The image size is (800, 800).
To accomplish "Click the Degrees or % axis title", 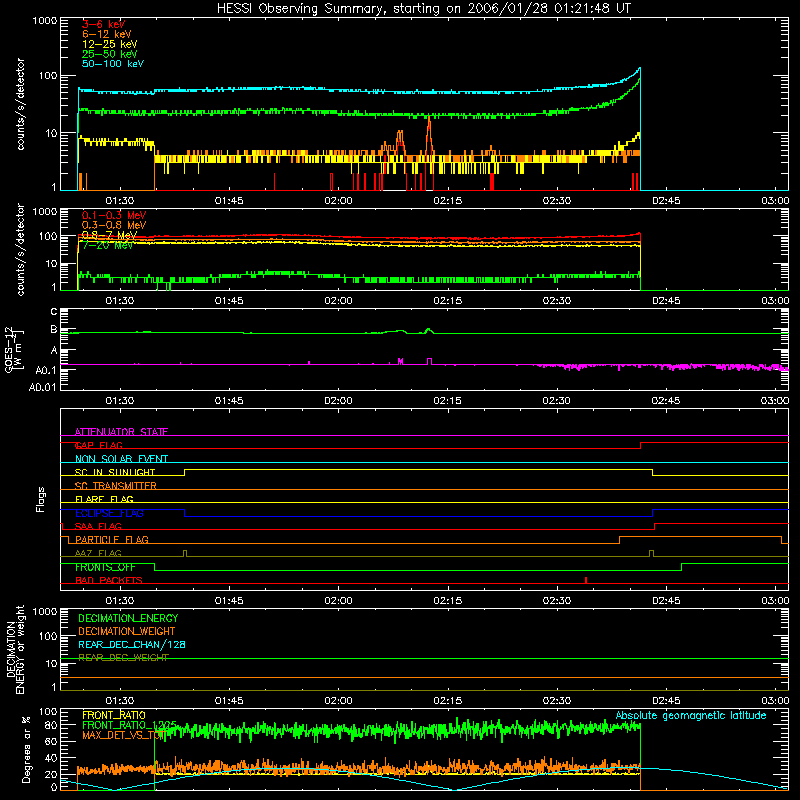I will pos(26,749).
